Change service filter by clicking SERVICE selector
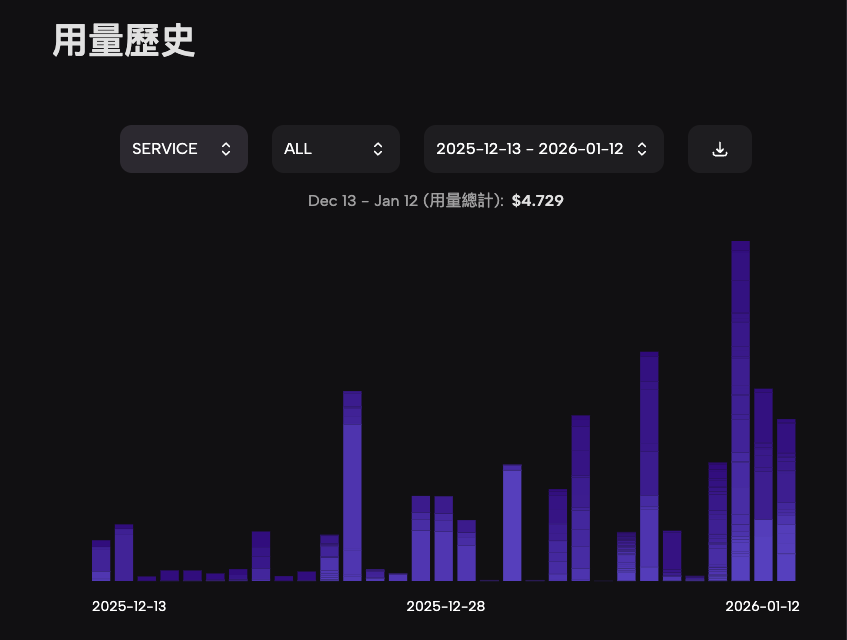 (x=184, y=148)
